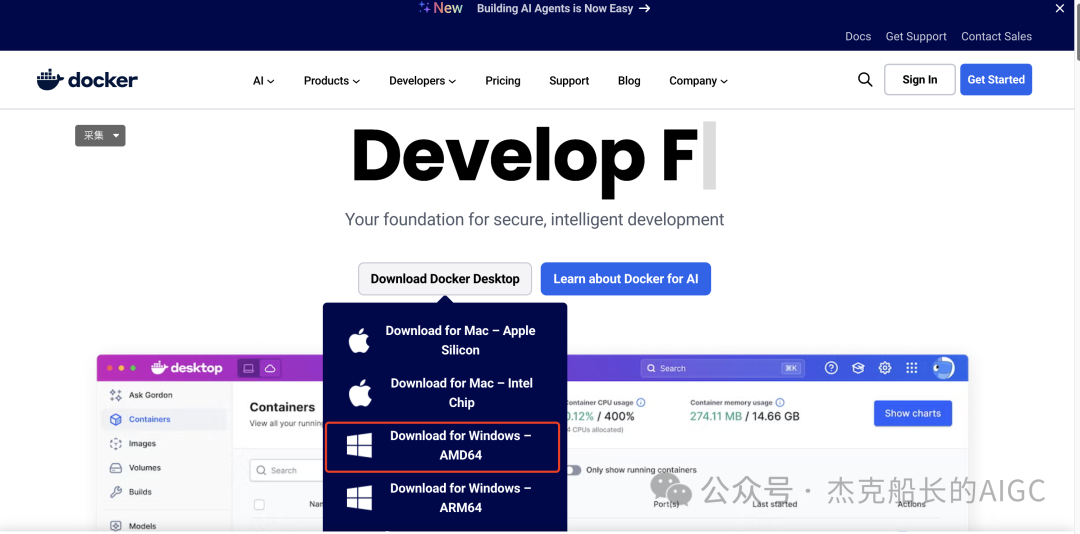This screenshot has width=1080, height=534.
Task: Choose Download for Mac – Apple Silicon
Action: [x=445, y=340]
